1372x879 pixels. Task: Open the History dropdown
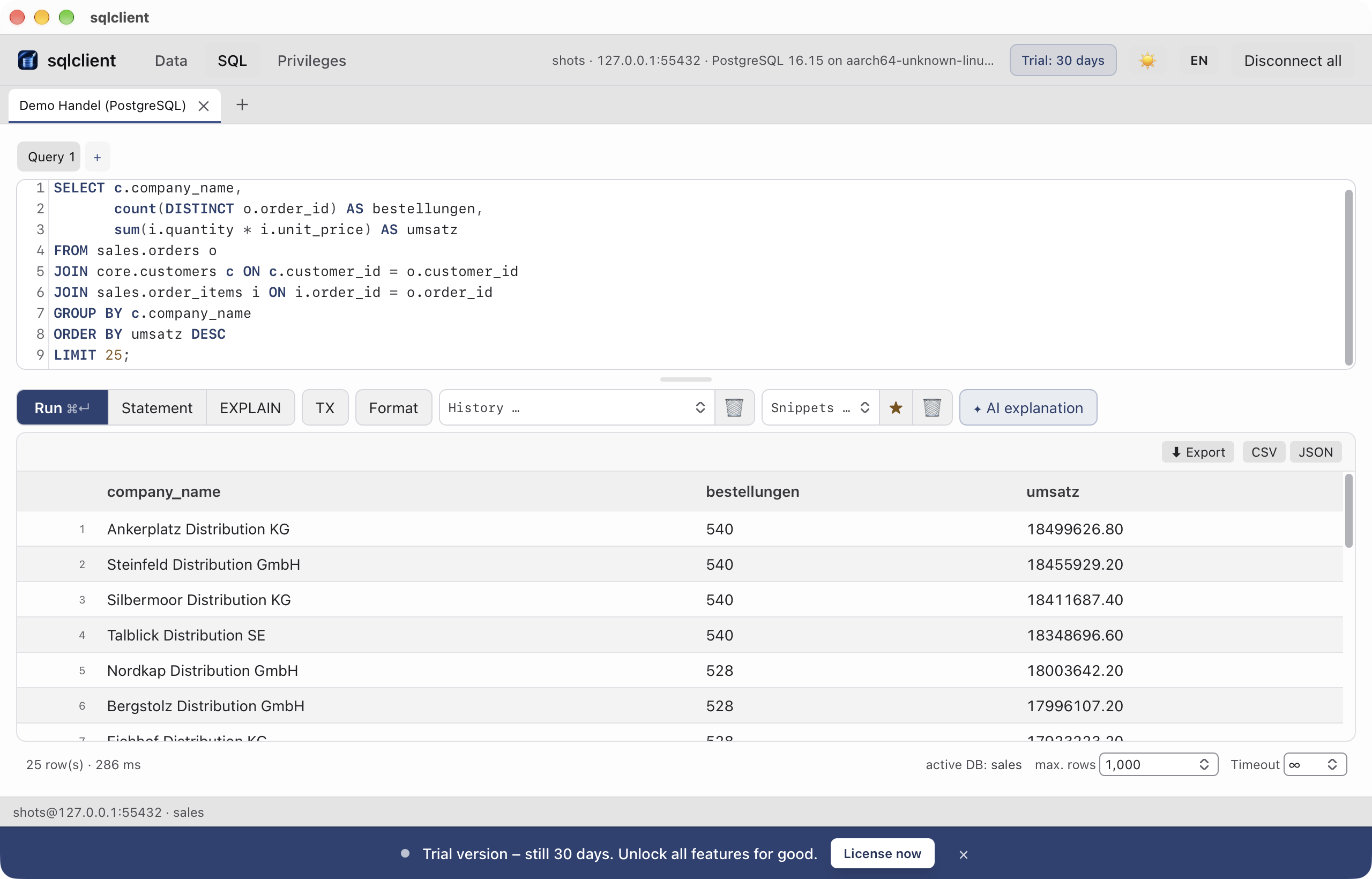pyautogui.click(x=577, y=407)
